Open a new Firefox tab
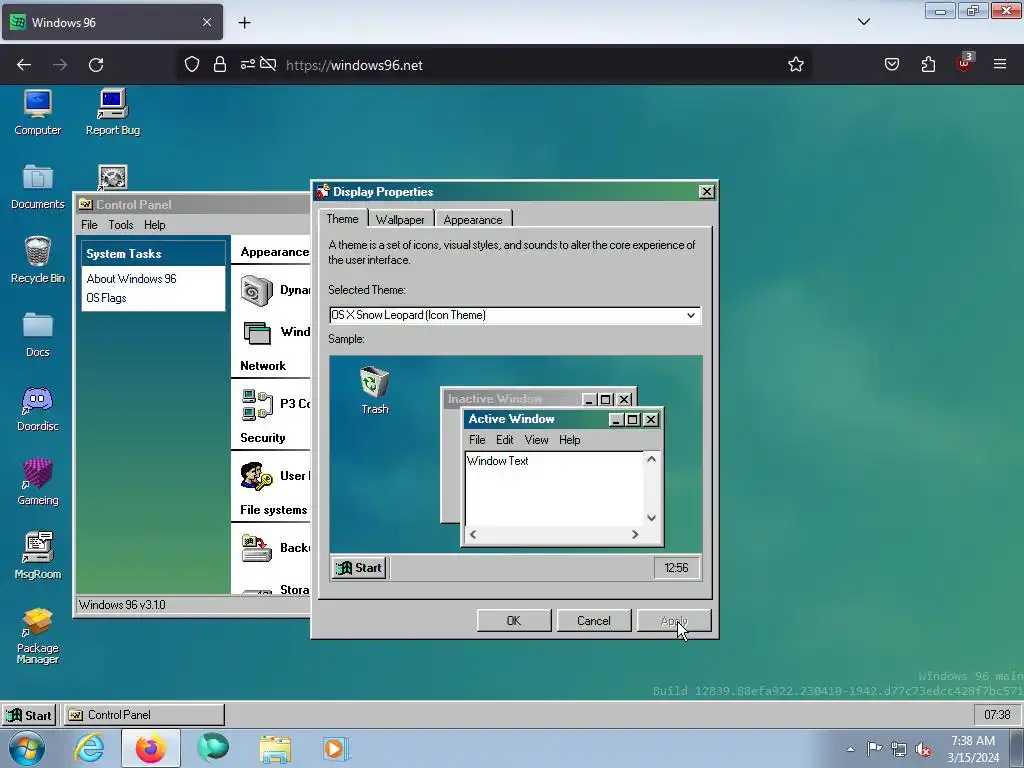The image size is (1024, 768). click(x=244, y=23)
